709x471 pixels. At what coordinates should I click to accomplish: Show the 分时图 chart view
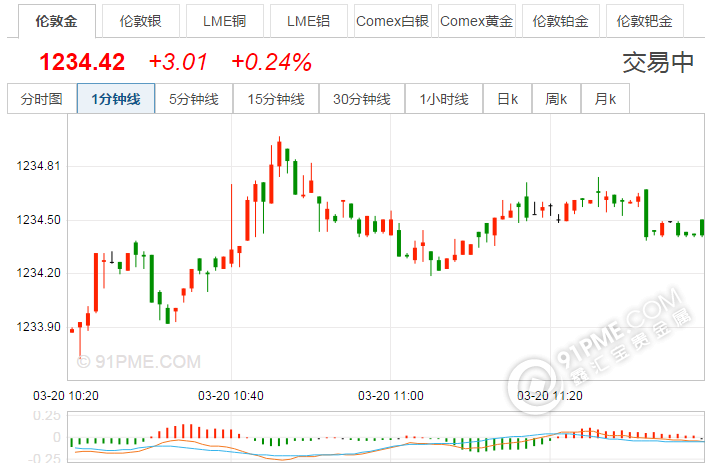click(x=42, y=99)
